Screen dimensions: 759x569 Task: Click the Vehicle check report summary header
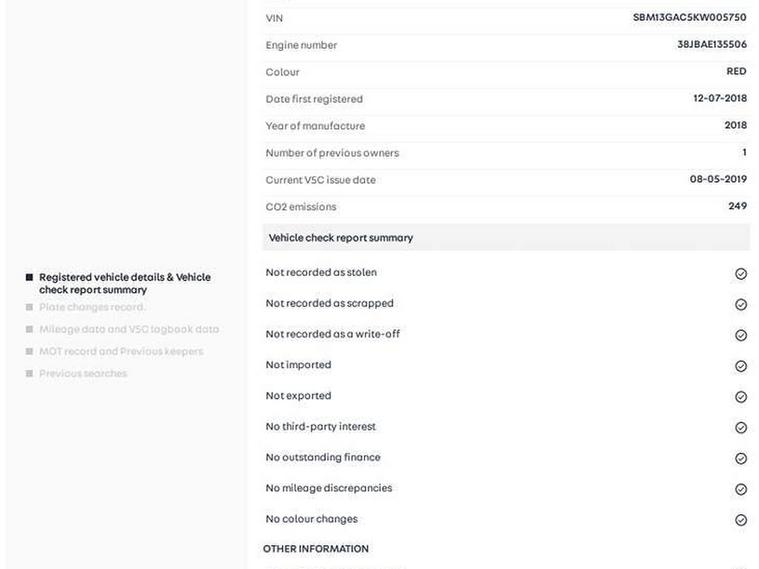point(341,238)
